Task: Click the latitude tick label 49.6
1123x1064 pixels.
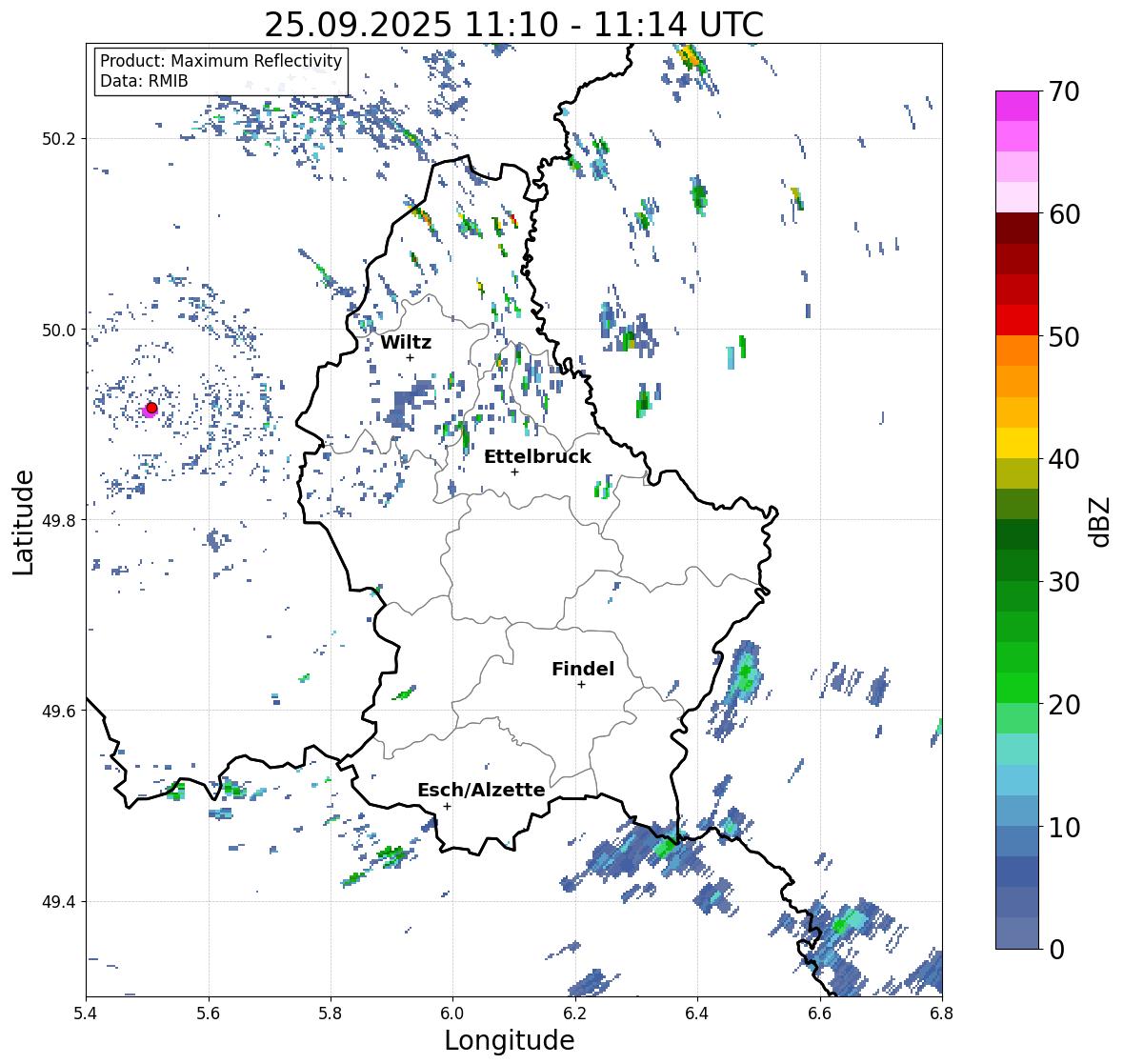Action: [x=59, y=711]
